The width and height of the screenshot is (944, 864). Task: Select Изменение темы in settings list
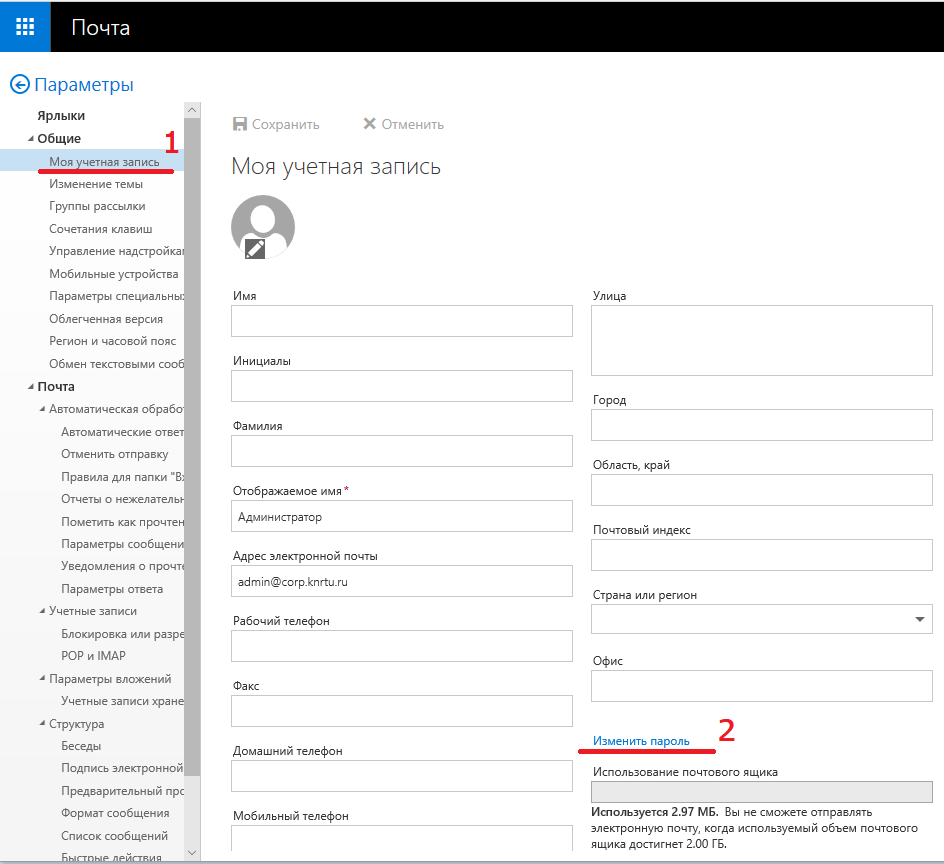(x=96, y=184)
